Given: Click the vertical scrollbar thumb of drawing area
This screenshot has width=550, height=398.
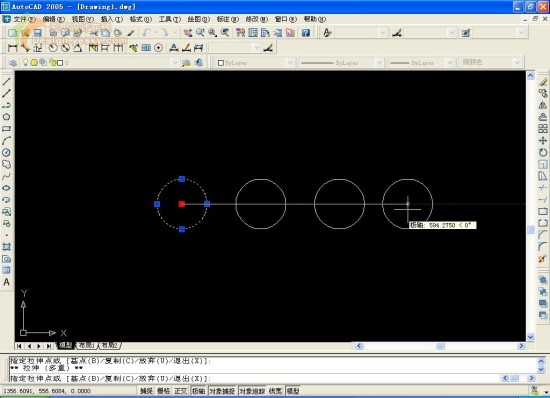Looking at the screenshot, I should pyautogui.click(x=531, y=229).
